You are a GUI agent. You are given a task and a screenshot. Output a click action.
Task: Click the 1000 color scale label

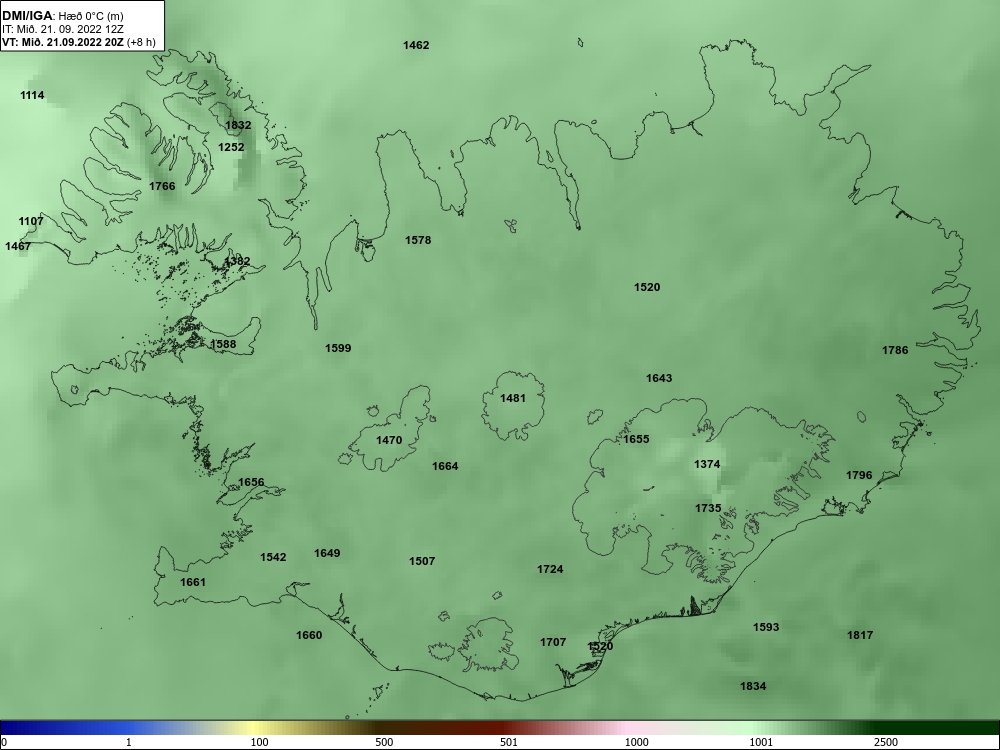tap(636, 743)
